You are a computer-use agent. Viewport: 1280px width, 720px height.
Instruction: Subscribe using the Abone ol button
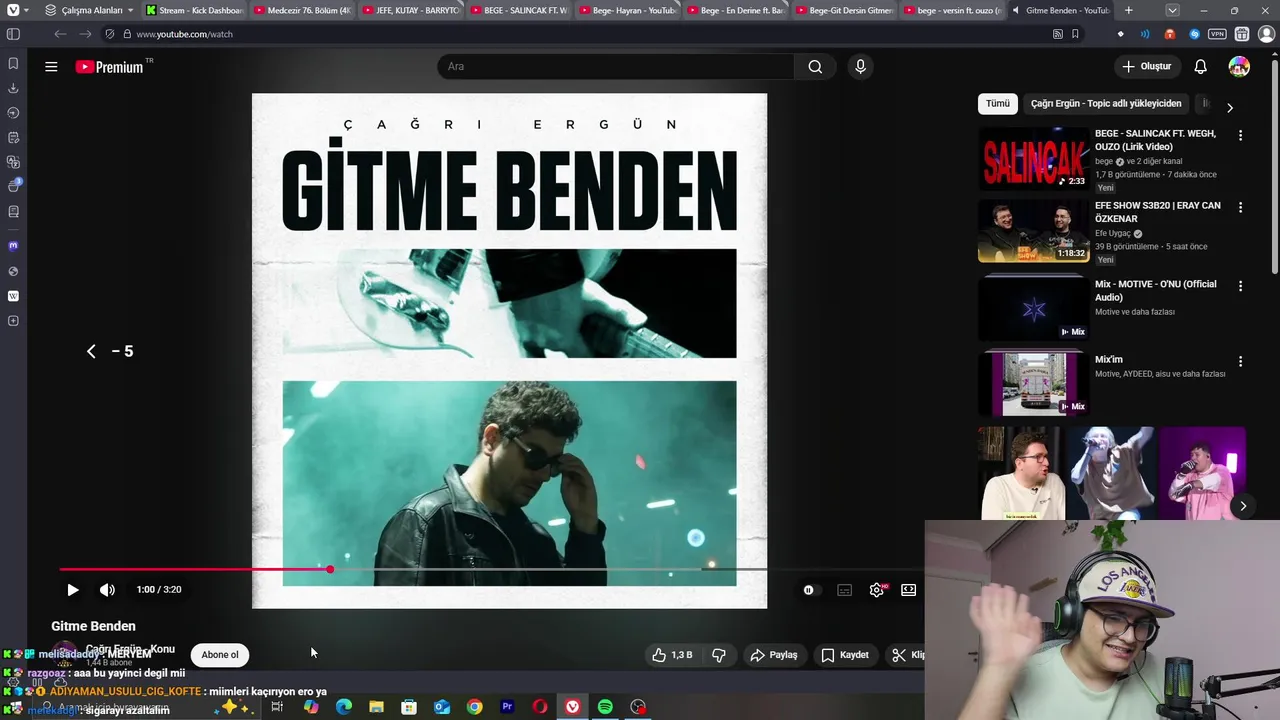pyautogui.click(x=220, y=655)
